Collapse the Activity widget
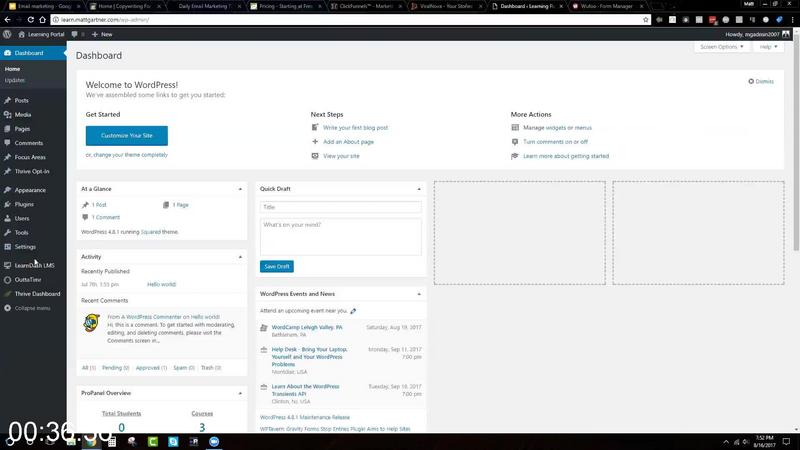The width and height of the screenshot is (800, 450). click(240, 257)
